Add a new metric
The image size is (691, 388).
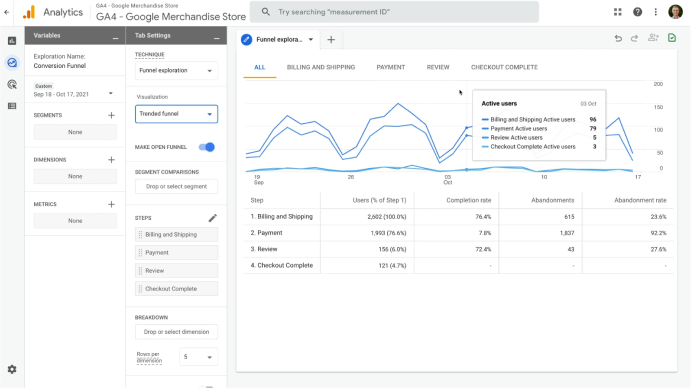111,204
